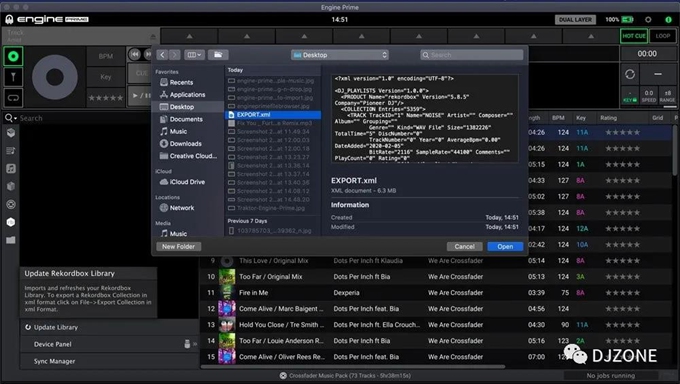Select track 10 Too Far / Original Mix
This screenshot has width=680, height=384.
tap(270, 277)
